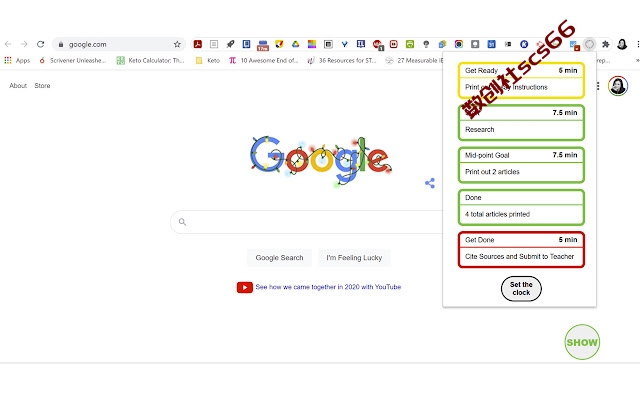Click the Google holiday lights doodle

(x=321, y=161)
